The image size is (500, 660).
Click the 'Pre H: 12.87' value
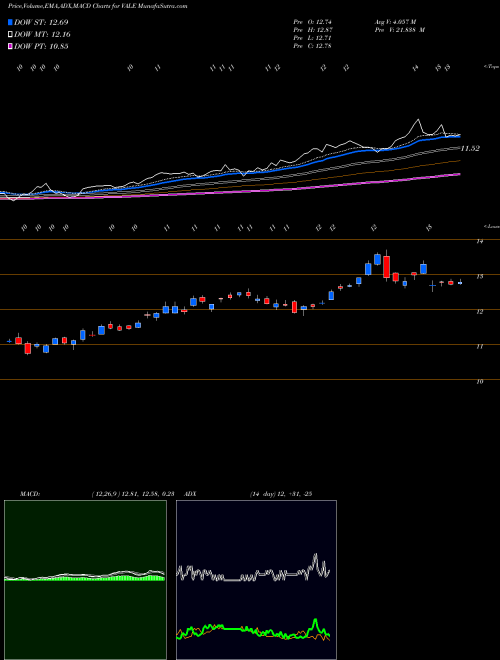pyautogui.click(x=313, y=30)
